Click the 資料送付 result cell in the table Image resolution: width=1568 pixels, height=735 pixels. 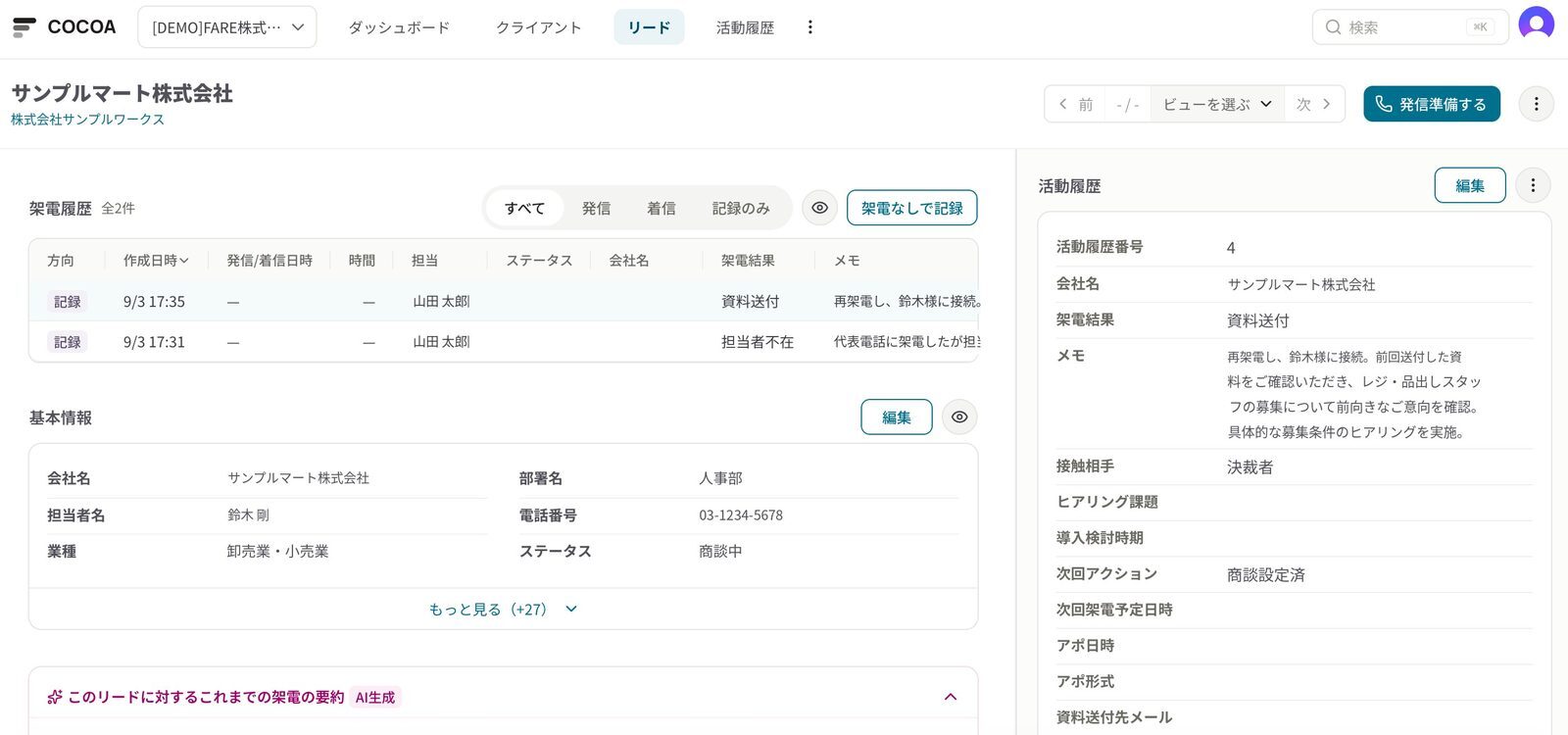click(750, 301)
